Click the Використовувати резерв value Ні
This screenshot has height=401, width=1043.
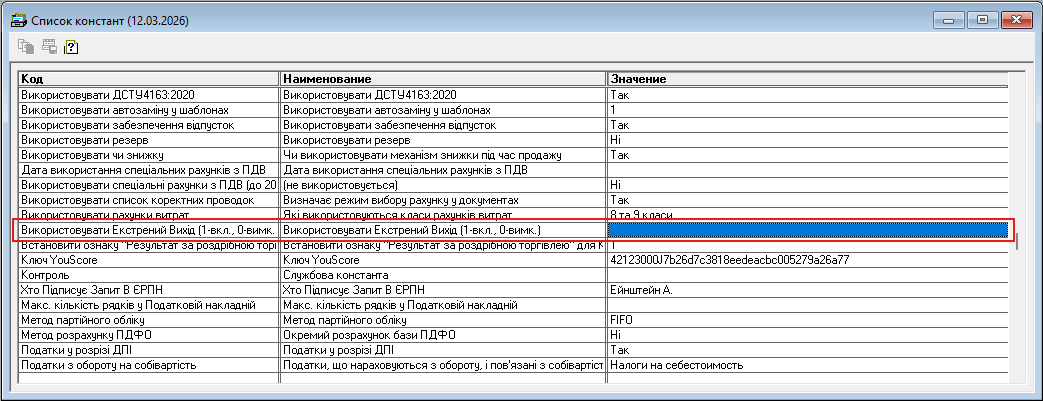806,140
